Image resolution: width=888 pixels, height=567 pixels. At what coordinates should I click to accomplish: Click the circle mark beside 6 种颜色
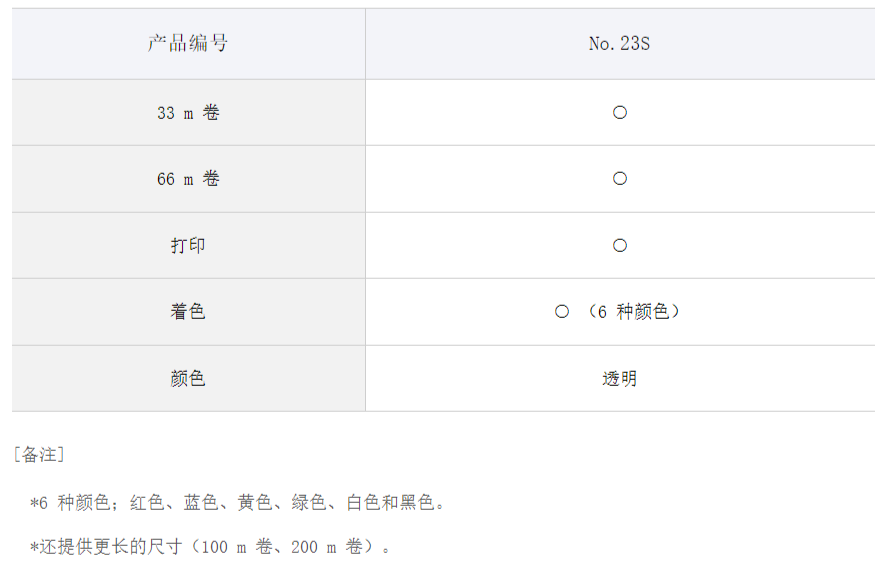(562, 312)
